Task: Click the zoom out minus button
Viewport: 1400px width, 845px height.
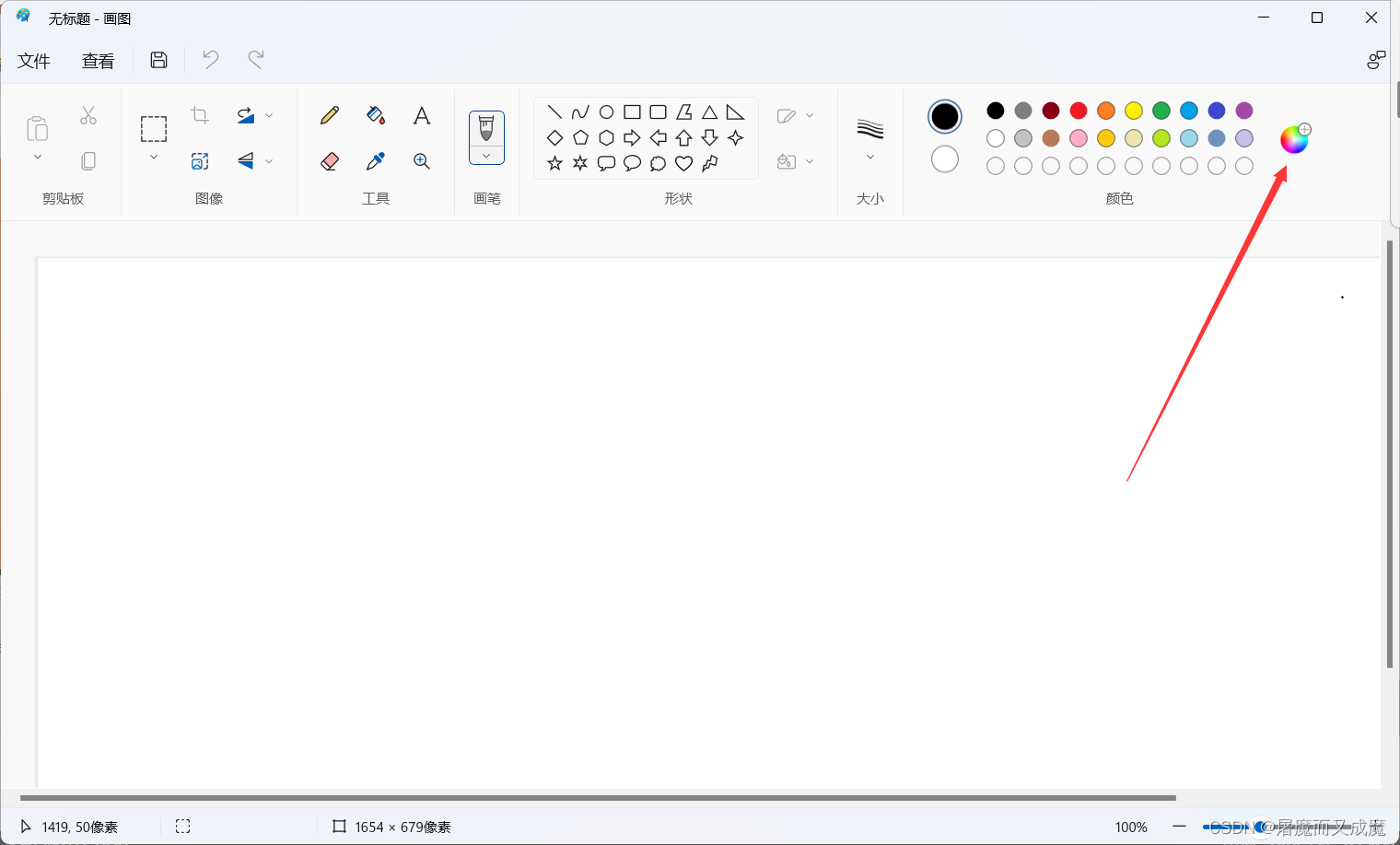Action: pyautogui.click(x=1179, y=827)
